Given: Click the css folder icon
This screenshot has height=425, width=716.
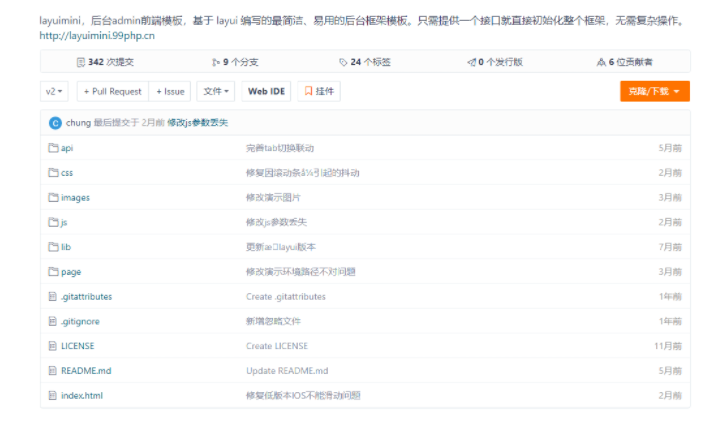Looking at the screenshot, I should pyautogui.click(x=53, y=173).
